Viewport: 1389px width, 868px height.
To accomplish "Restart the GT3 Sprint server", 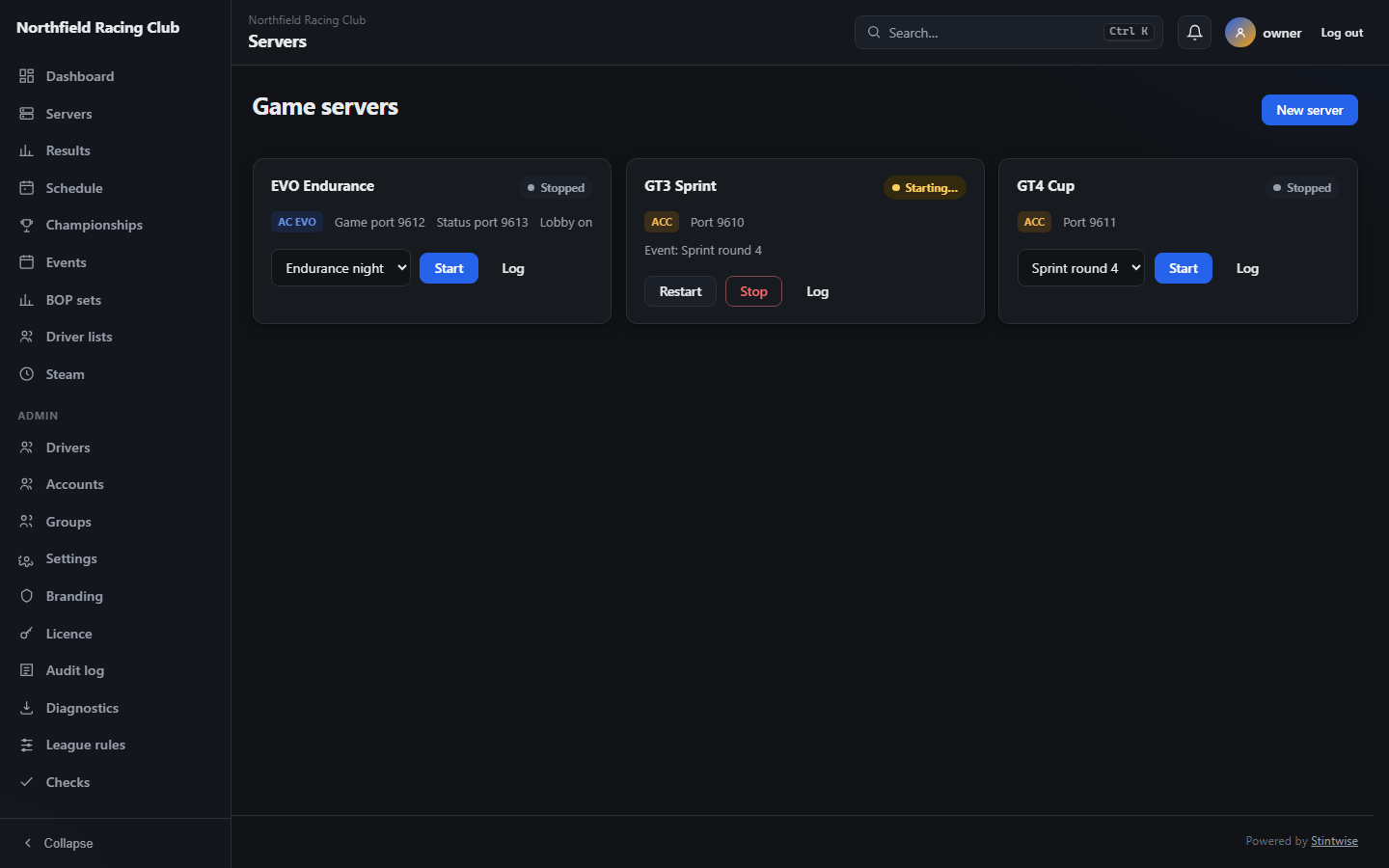I will (680, 291).
